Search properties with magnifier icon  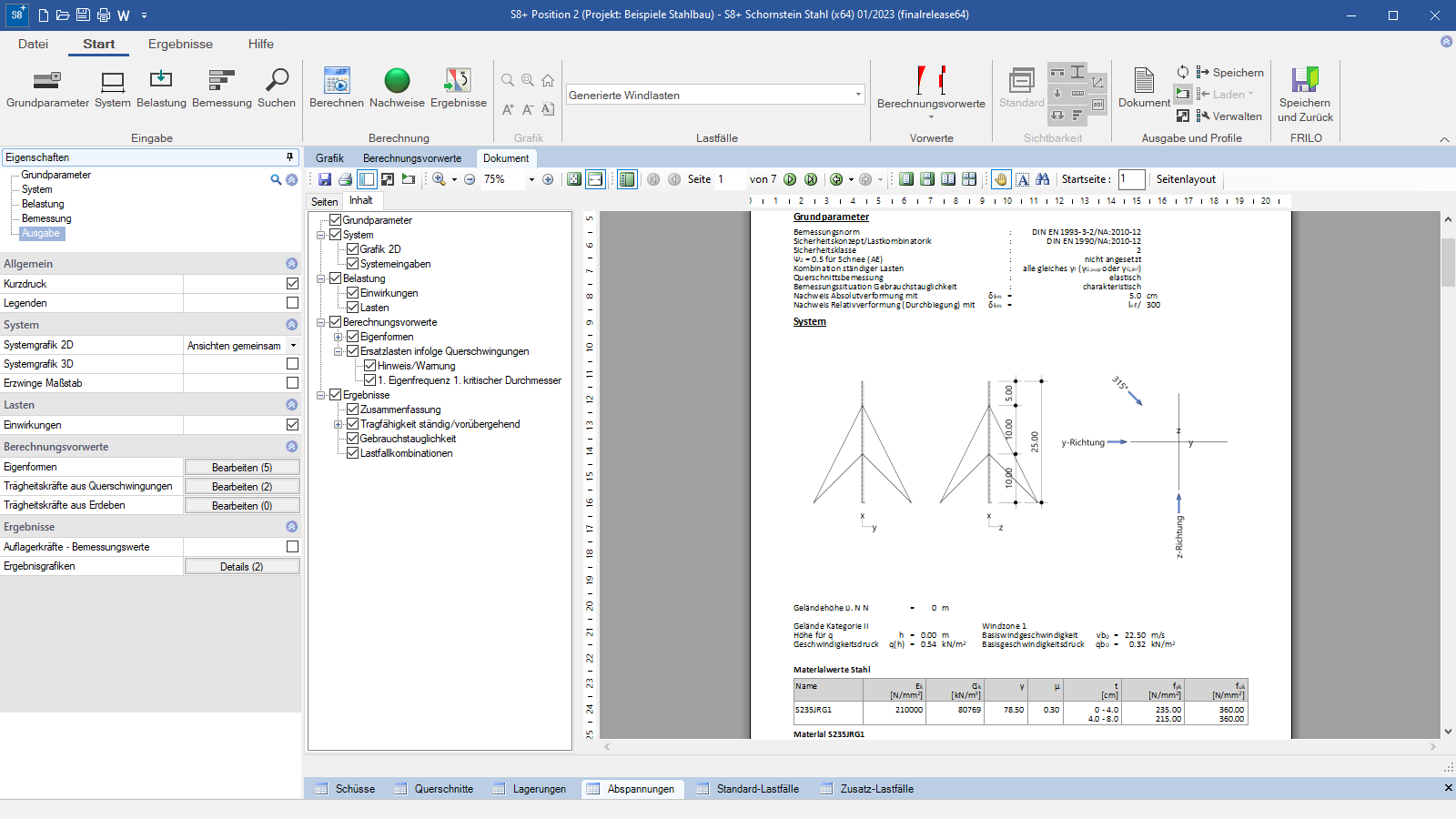tap(276, 179)
